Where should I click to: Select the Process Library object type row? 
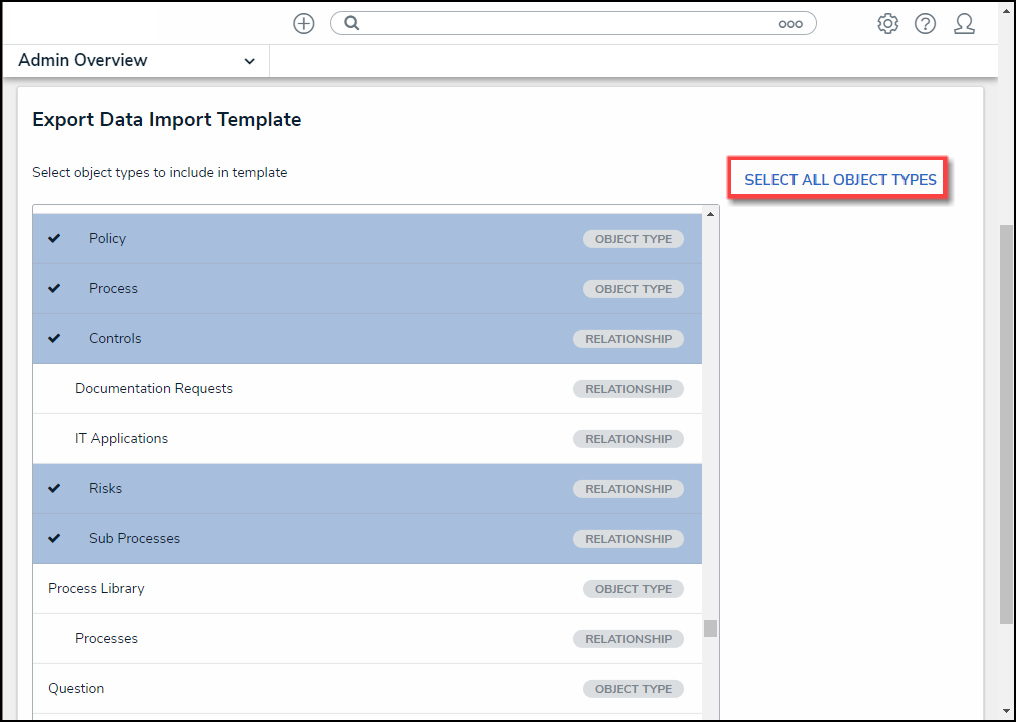(367, 588)
